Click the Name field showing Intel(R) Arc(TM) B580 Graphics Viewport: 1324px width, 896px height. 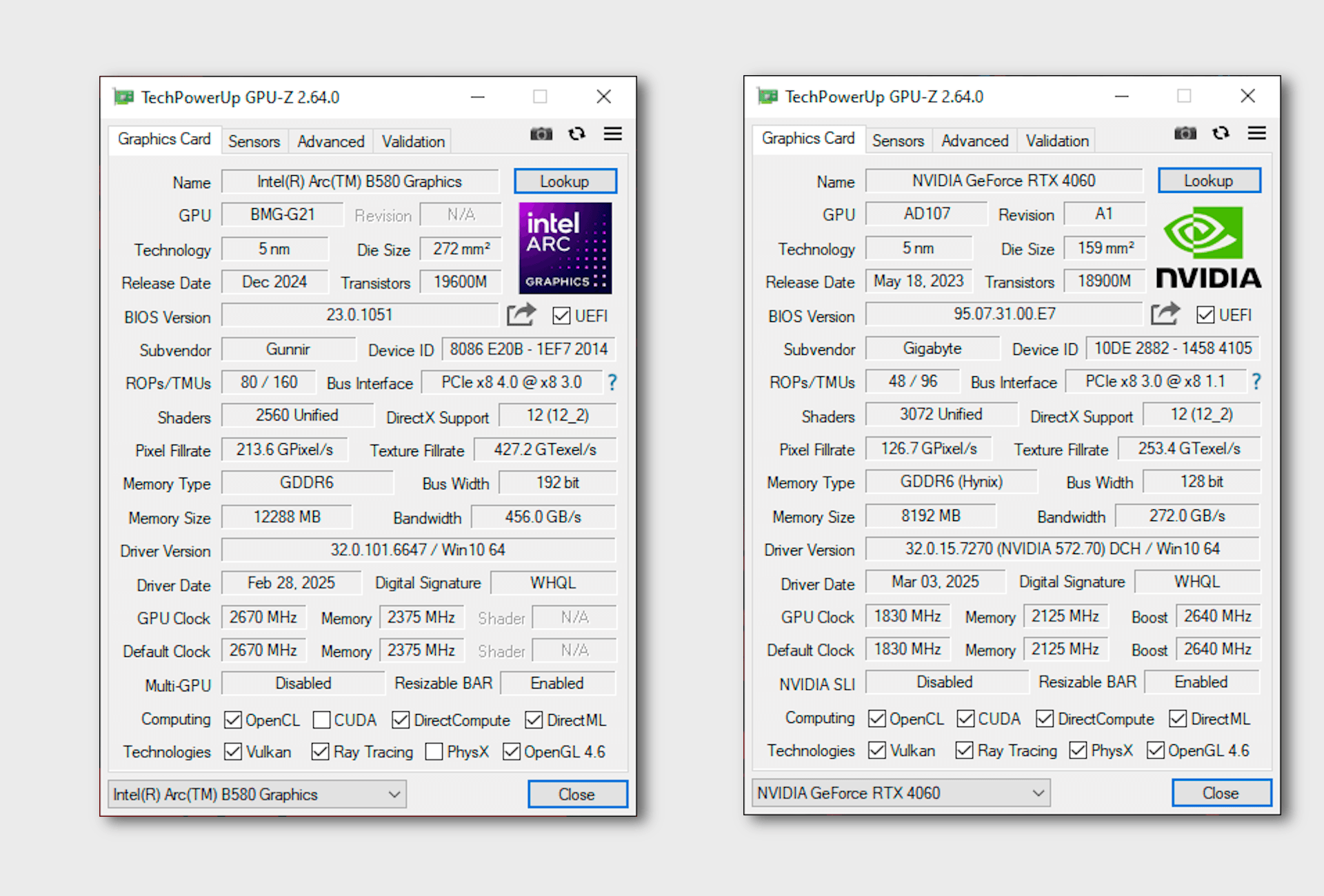point(360,181)
